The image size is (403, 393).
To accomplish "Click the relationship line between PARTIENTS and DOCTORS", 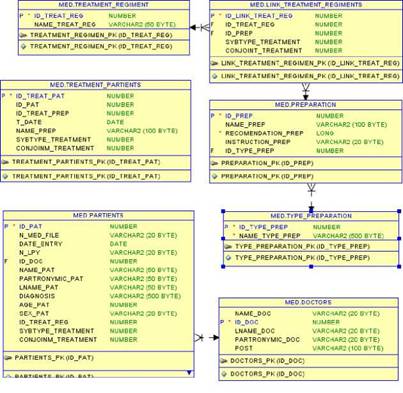I will (207, 338).
